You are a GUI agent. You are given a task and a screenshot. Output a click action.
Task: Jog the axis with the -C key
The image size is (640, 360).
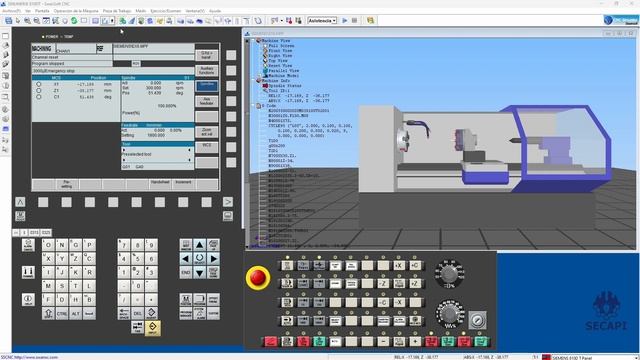383,302
